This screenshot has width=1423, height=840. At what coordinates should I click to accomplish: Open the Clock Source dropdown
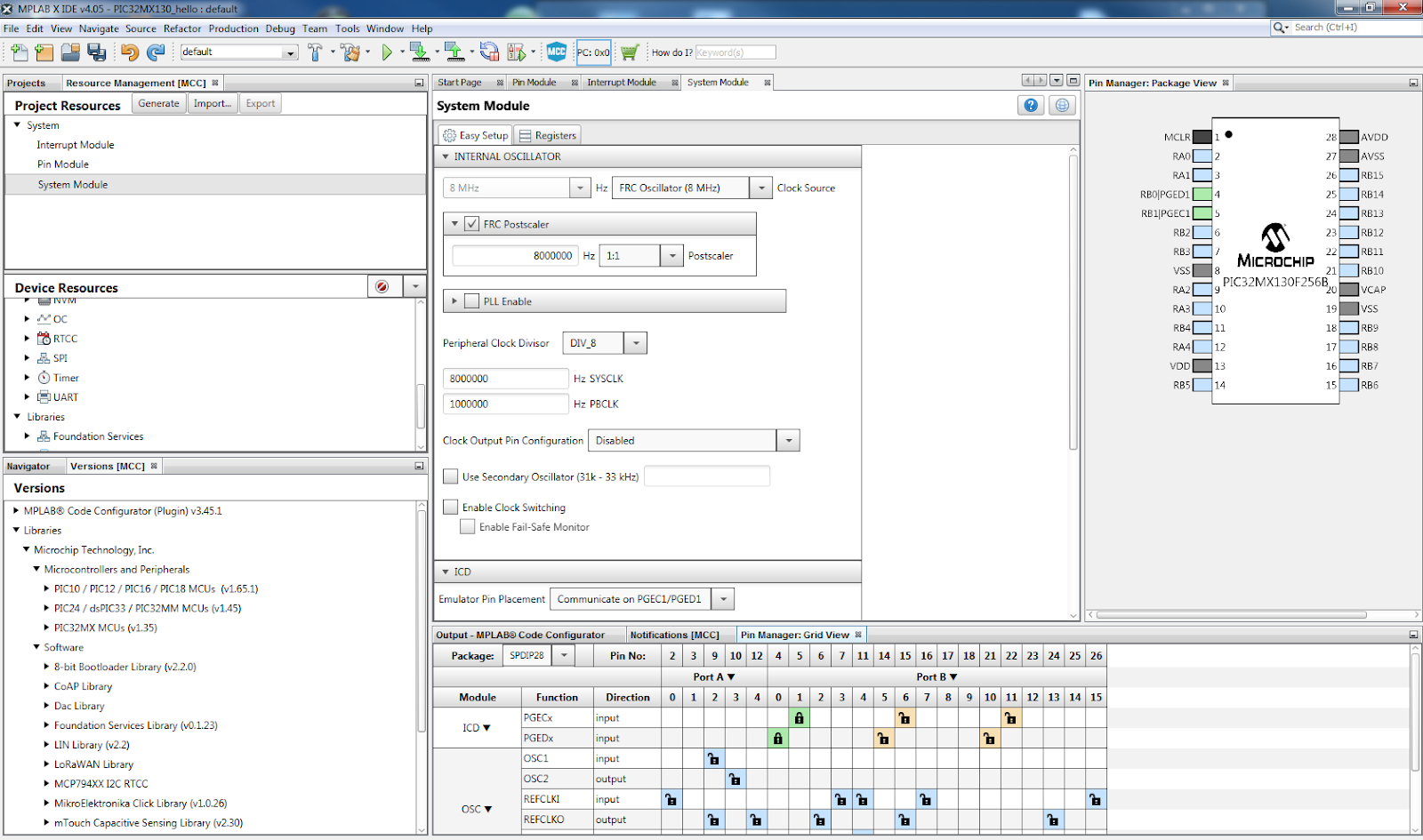[x=760, y=188]
